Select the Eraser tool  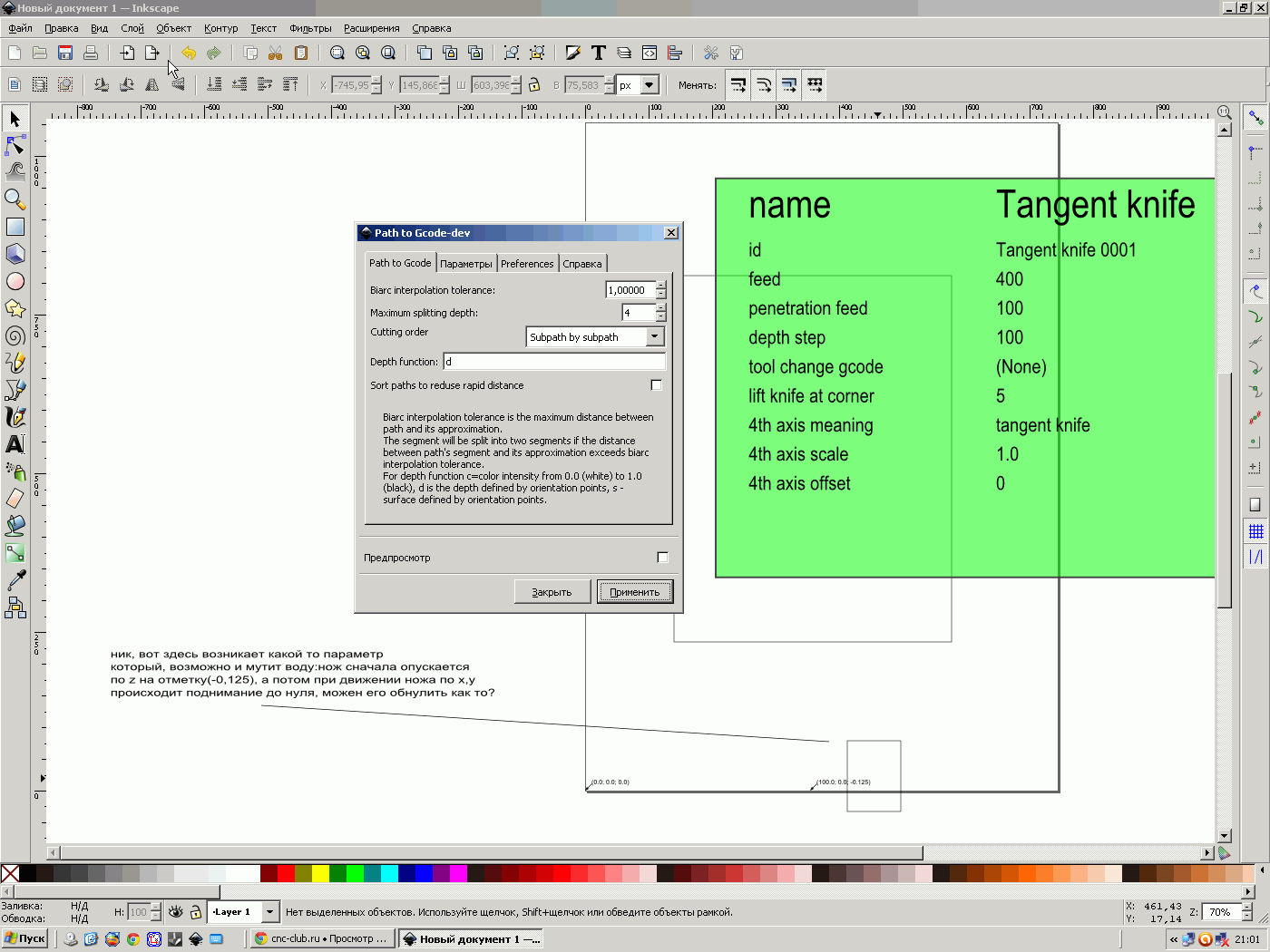coord(15,499)
